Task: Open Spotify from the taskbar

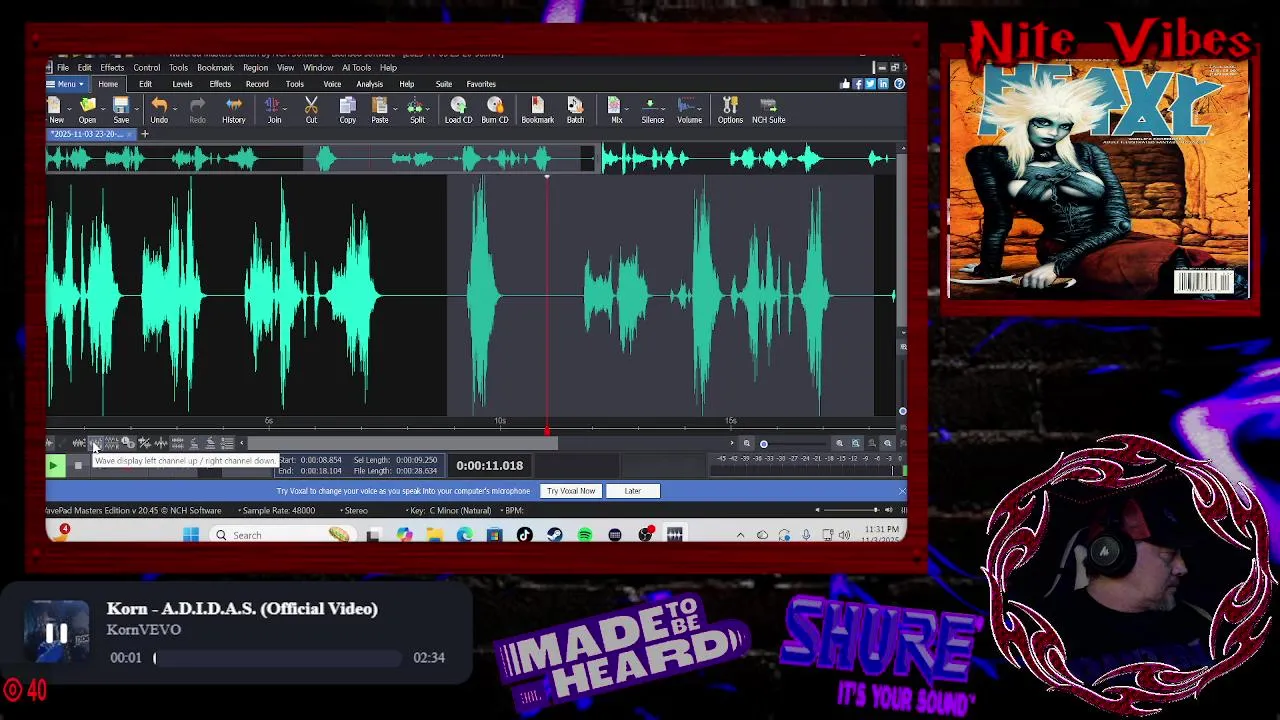Action: tap(585, 535)
